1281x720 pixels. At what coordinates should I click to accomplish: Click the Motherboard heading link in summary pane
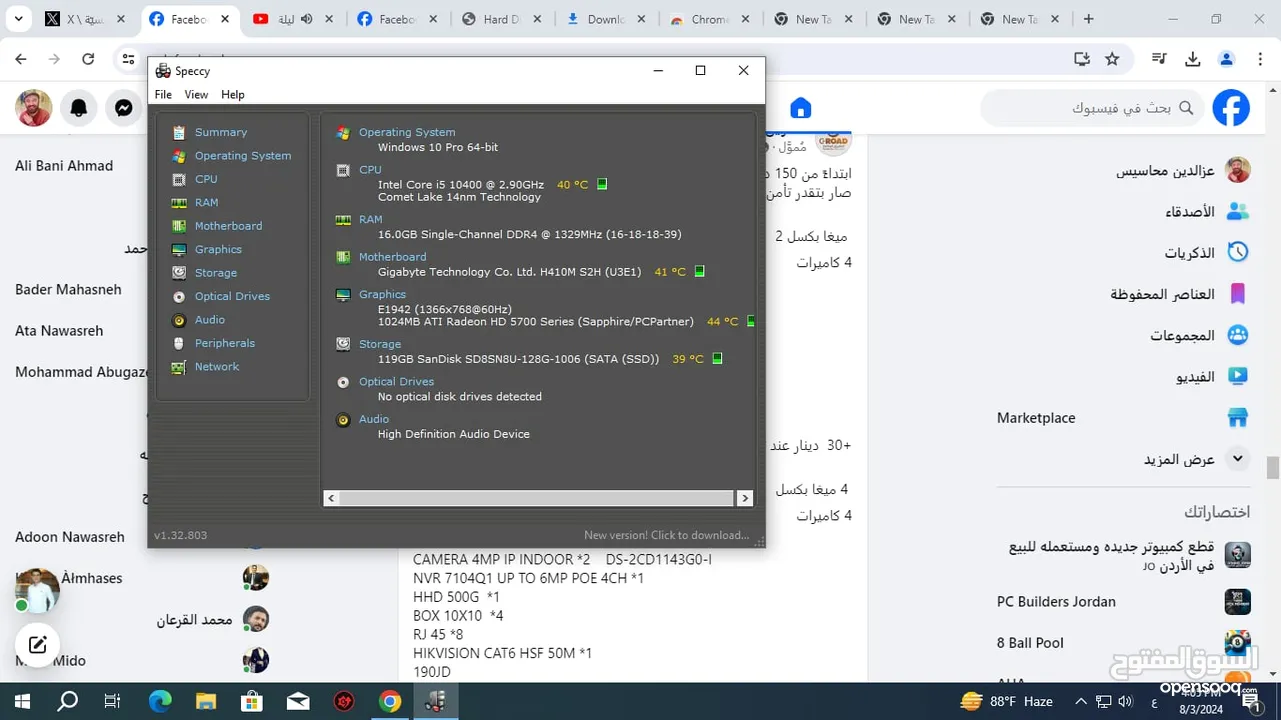click(392, 257)
